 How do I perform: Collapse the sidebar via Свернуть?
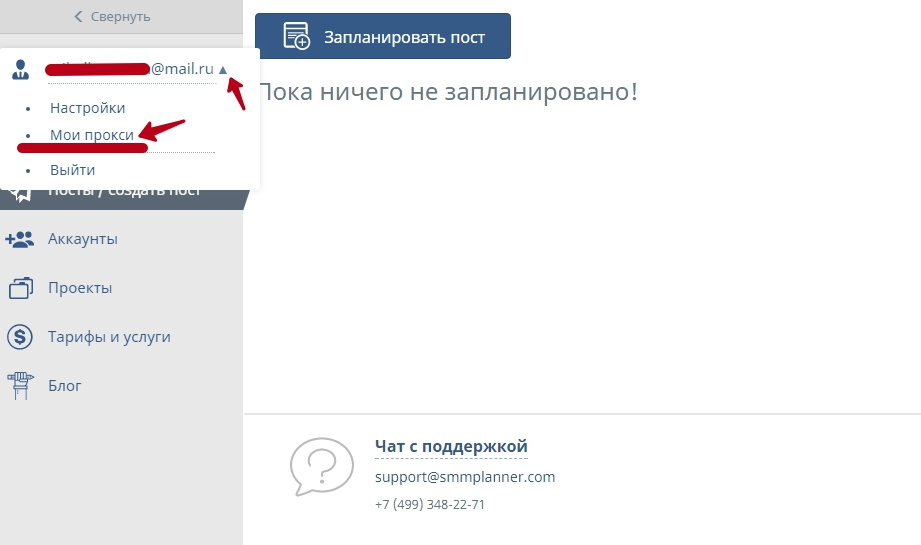pos(112,16)
